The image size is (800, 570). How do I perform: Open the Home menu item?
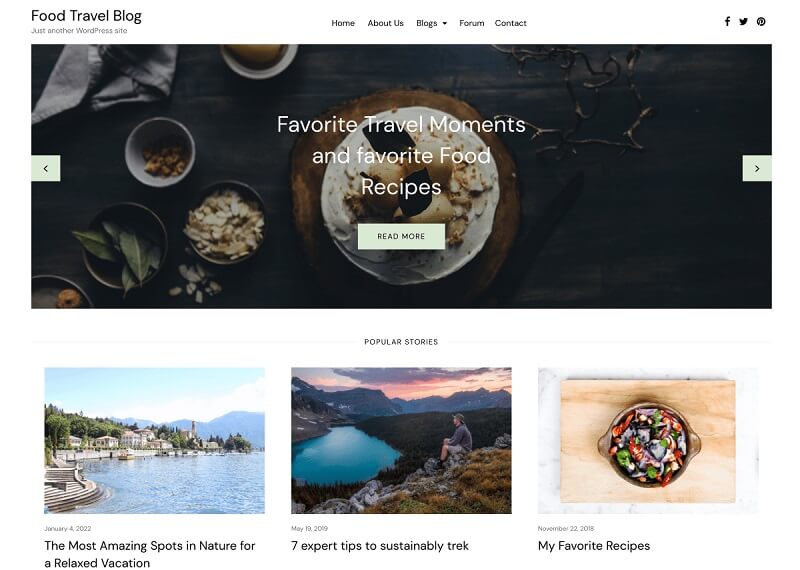tap(343, 23)
